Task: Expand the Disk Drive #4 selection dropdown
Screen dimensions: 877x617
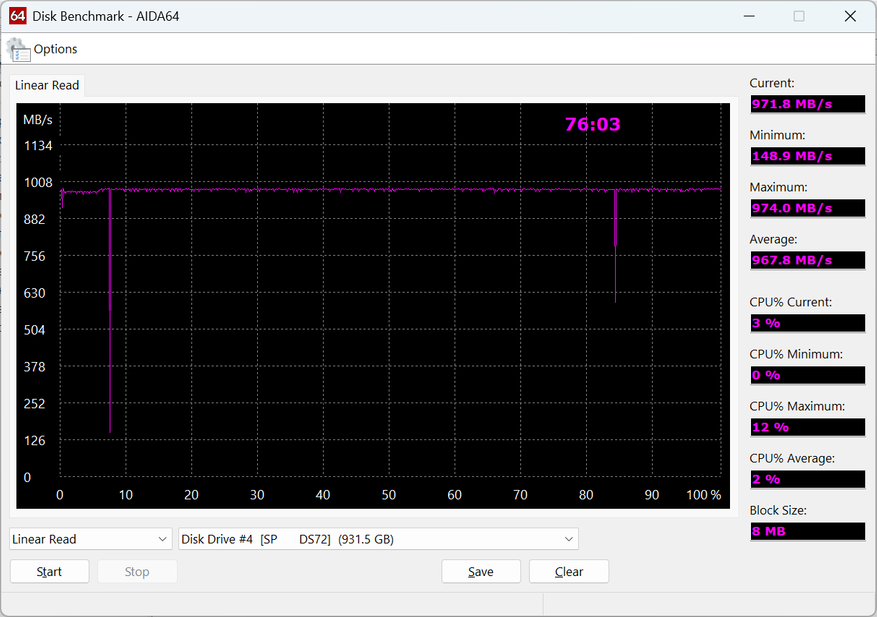Action: (378, 539)
